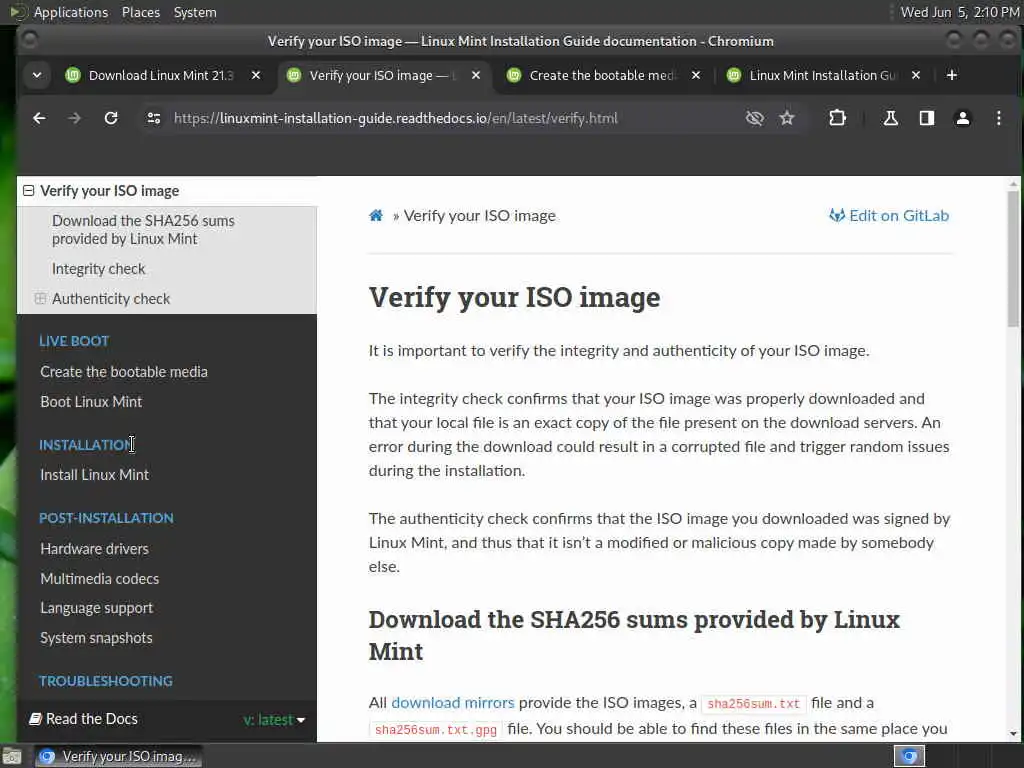Reload the current page
Screen dimensions: 1024x768
click(x=111, y=118)
